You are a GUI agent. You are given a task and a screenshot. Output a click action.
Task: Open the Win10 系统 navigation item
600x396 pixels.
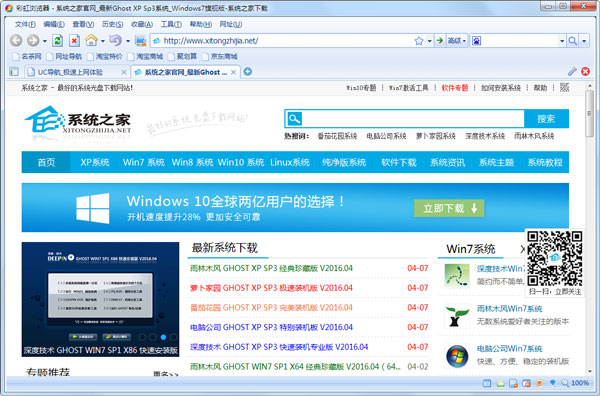pos(241,162)
